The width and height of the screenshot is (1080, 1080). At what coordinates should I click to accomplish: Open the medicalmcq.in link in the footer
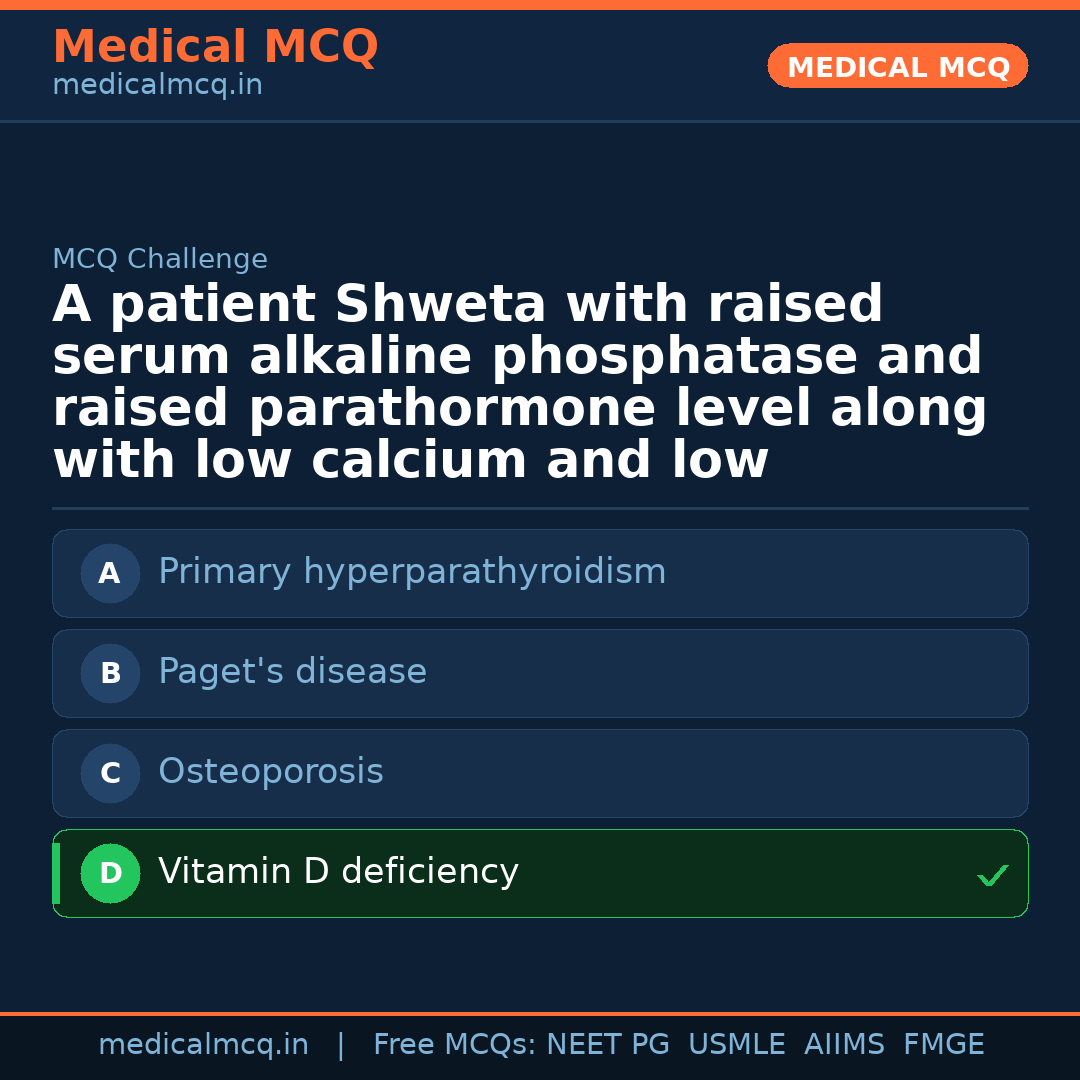point(203,1045)
